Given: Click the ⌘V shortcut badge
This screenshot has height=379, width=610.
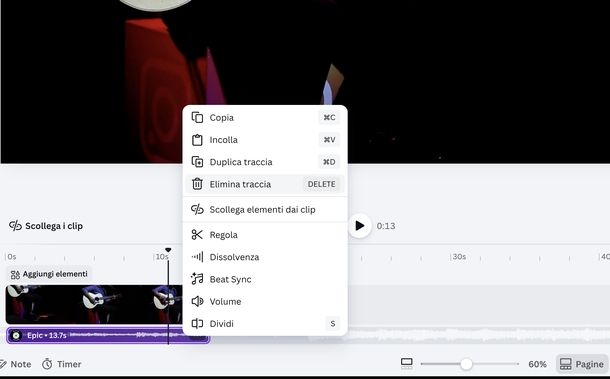Looking at the screenshot, I should (329, 140).
